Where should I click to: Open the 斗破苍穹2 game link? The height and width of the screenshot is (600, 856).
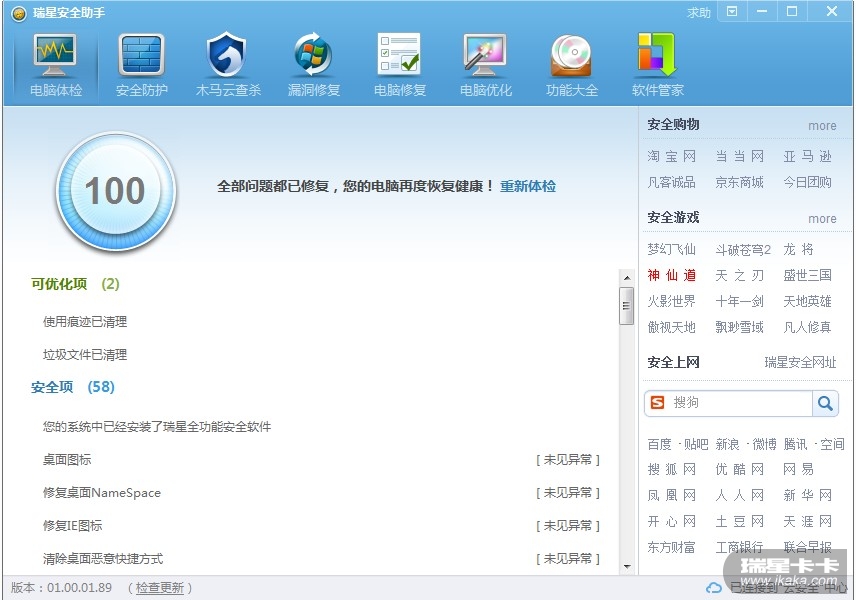point(742,249)
